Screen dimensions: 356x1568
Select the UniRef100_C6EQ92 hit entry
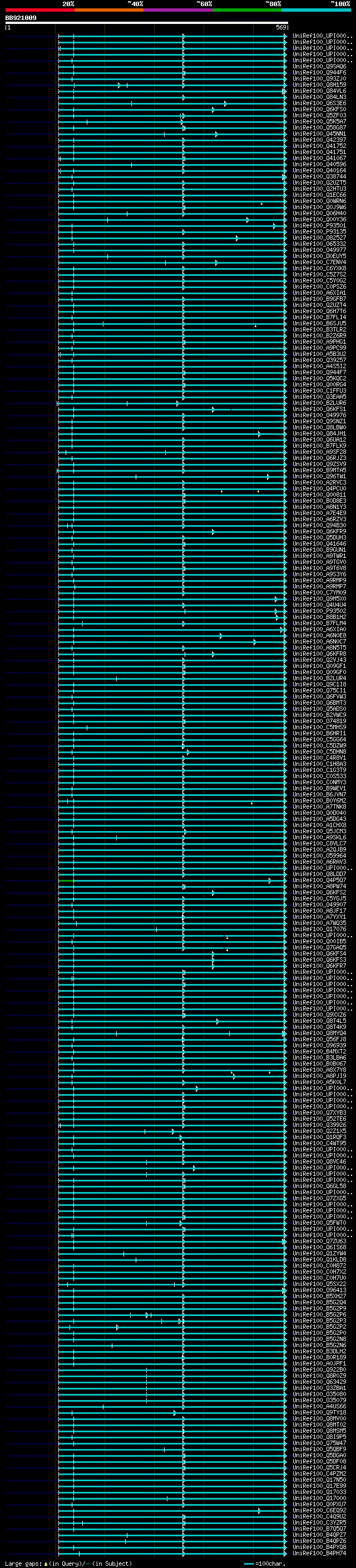click(319, 1510)
